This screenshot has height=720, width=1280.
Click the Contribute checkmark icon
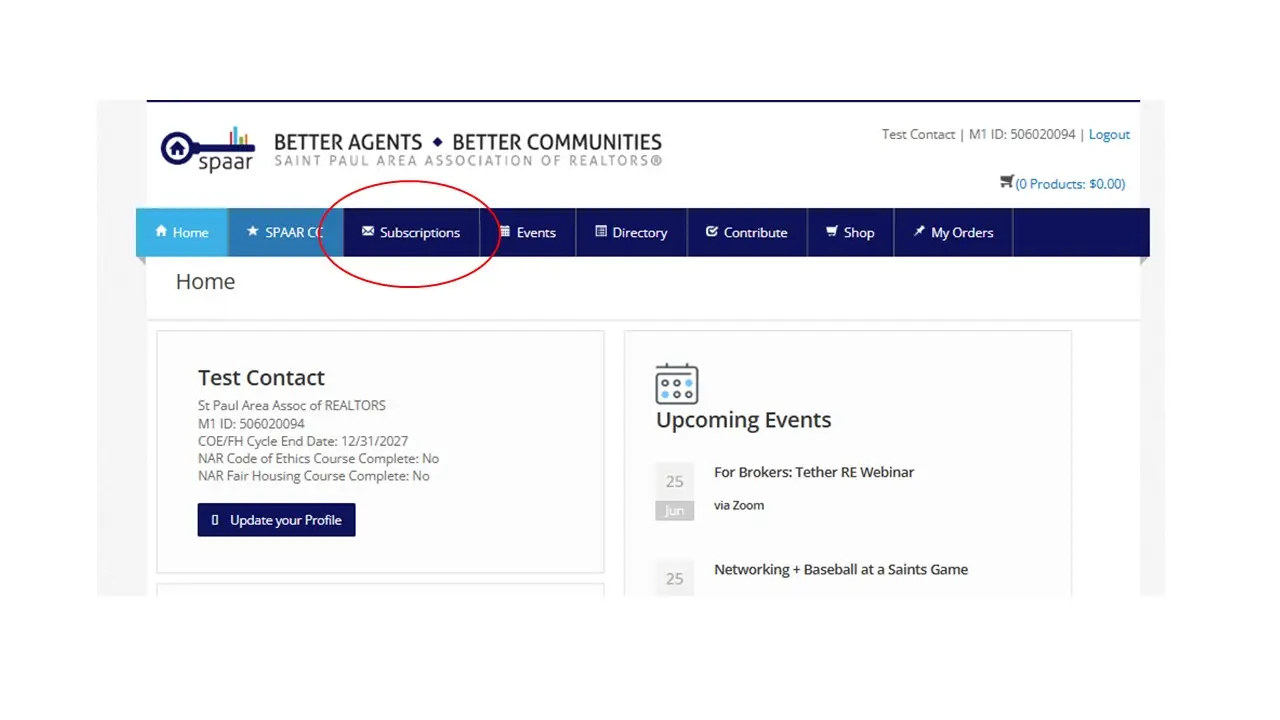click(712, 232)
